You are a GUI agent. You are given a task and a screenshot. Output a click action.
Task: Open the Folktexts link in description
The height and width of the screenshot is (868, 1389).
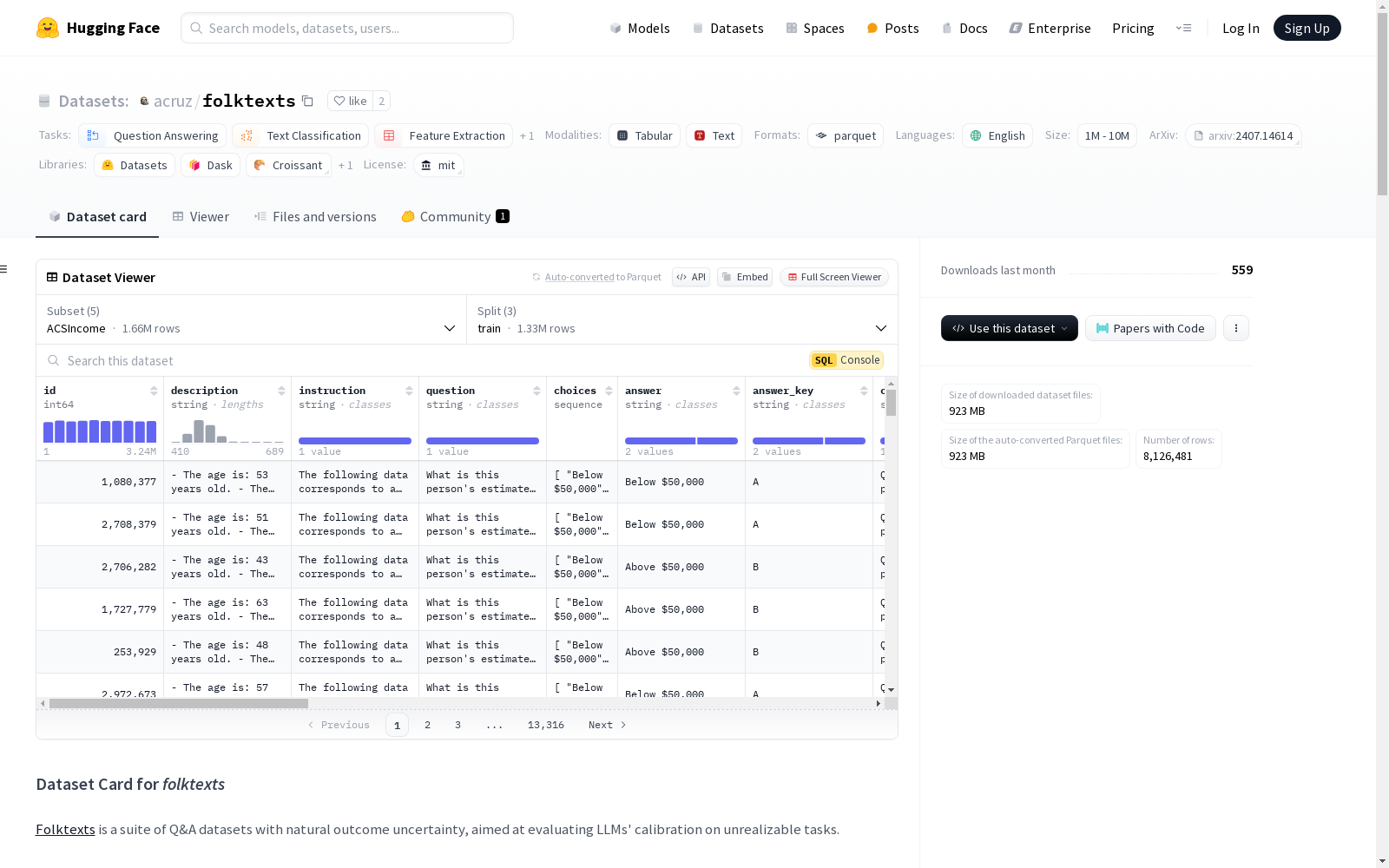click(x=65, y=829)
